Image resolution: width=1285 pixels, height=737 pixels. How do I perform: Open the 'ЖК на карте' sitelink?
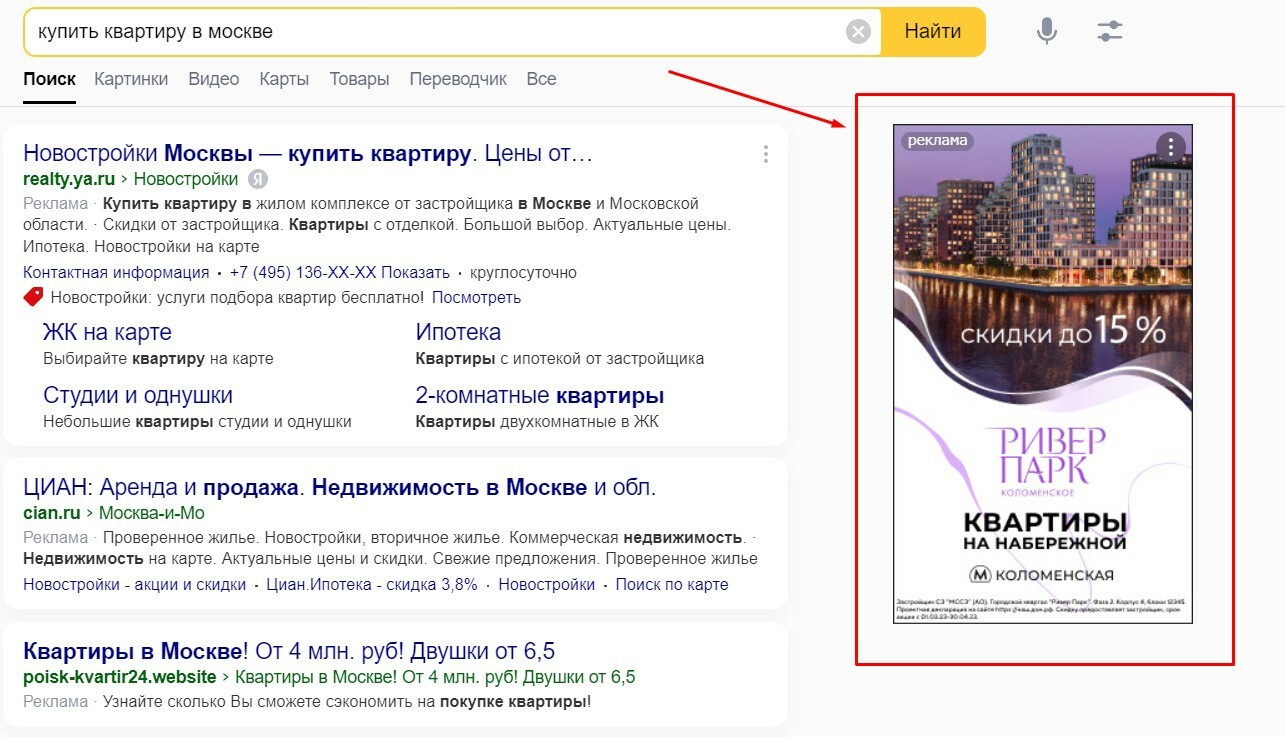(x=107, y=332)
